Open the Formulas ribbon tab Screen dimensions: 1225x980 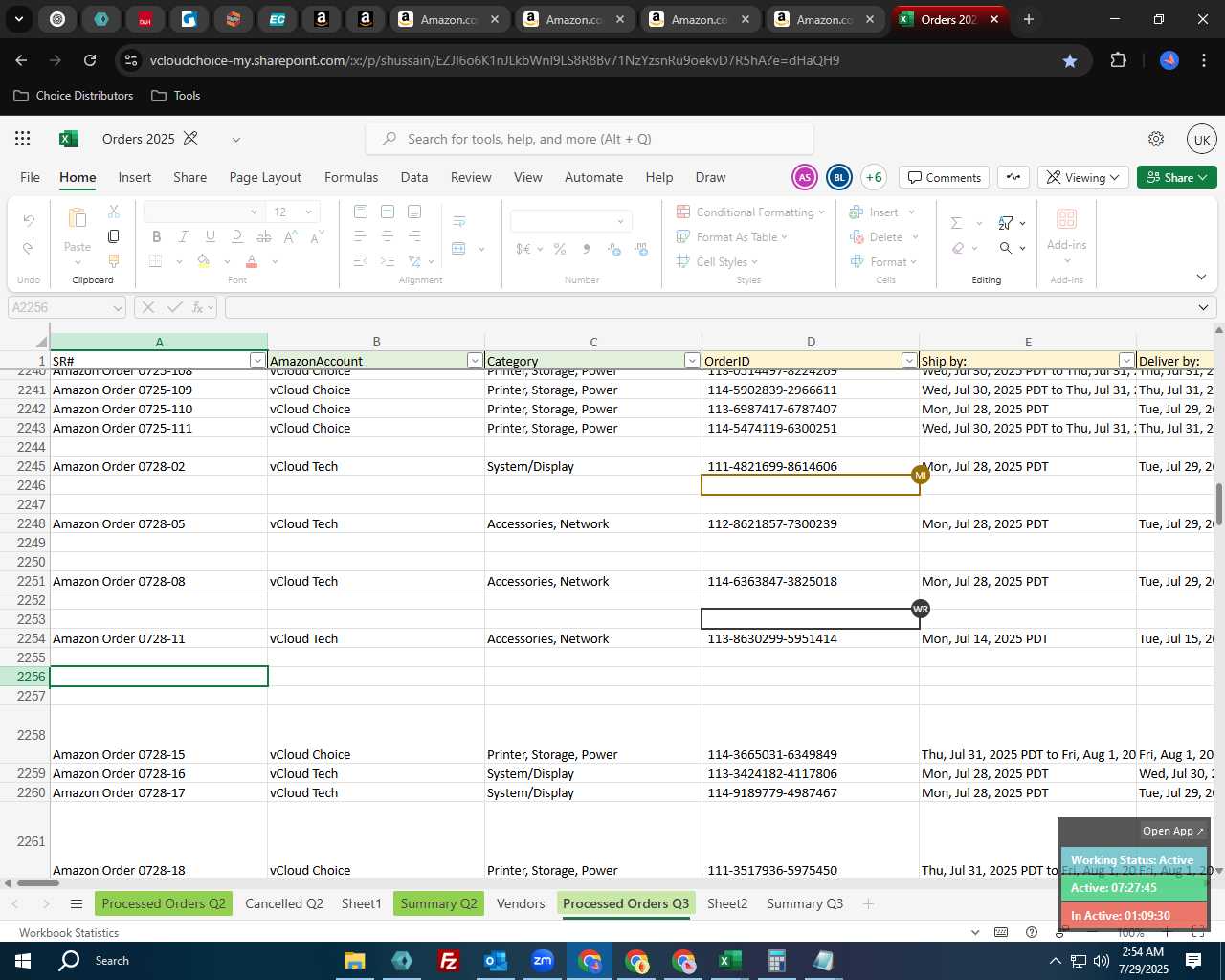tap(351, 177)
